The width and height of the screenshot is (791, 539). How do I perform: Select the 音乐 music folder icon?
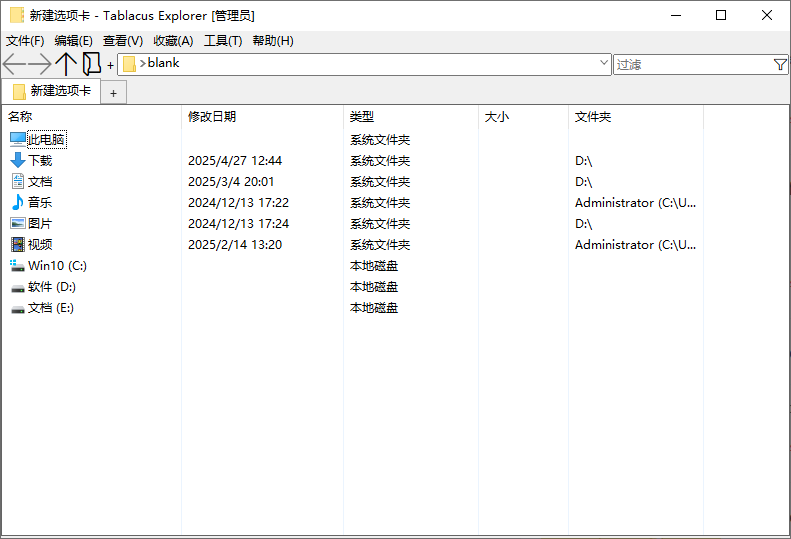[18, 203]
